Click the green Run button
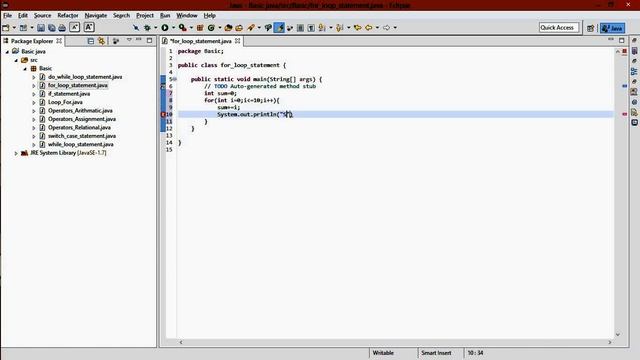Screen dimensions: 640x360 click(165, 28)
